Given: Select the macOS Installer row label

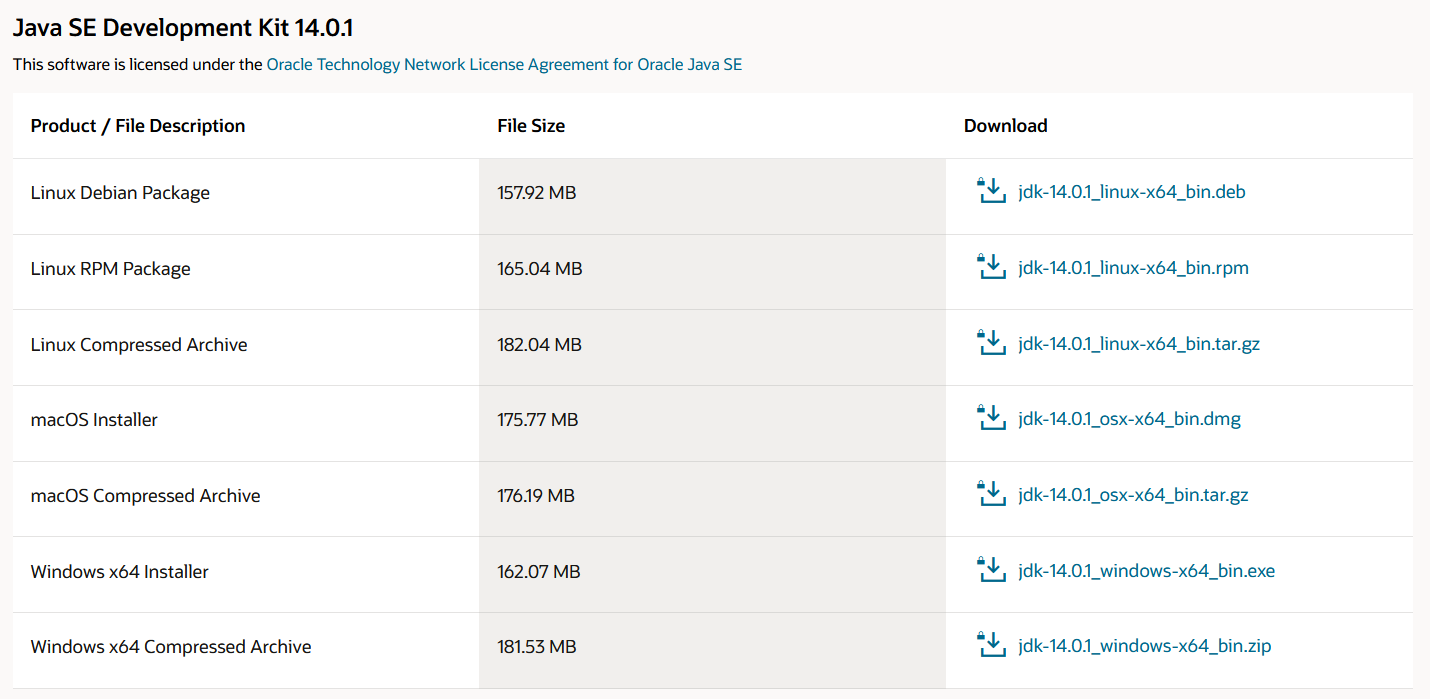Looking at the screenshot, I should 94,420.
